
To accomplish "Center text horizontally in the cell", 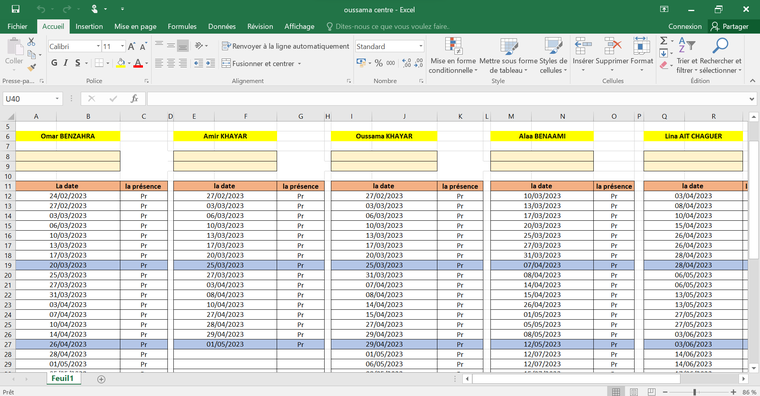I will click(171, 63).
